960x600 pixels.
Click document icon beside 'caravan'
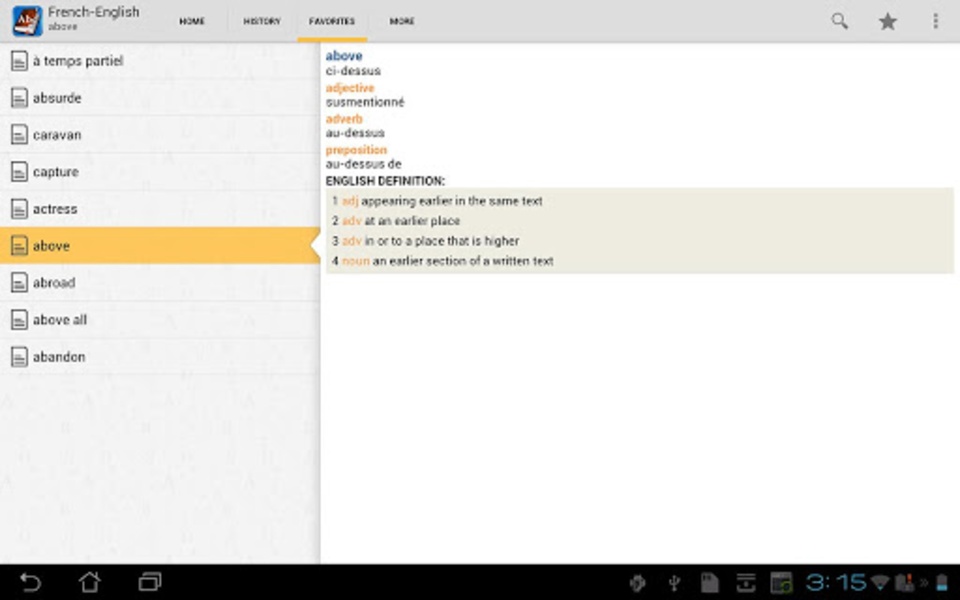pyautogui.click(x=20, y=135)
